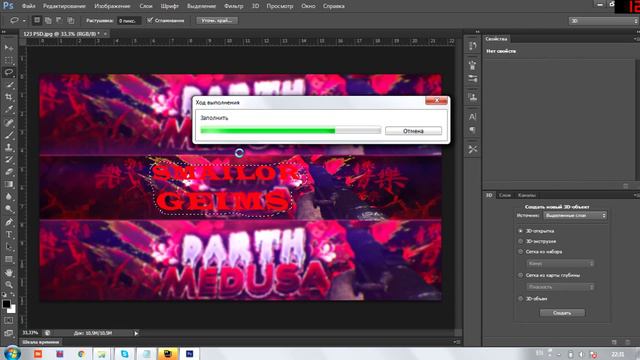
Task: Select the Healing Brush tool
Action: click(x=9, y=122)
